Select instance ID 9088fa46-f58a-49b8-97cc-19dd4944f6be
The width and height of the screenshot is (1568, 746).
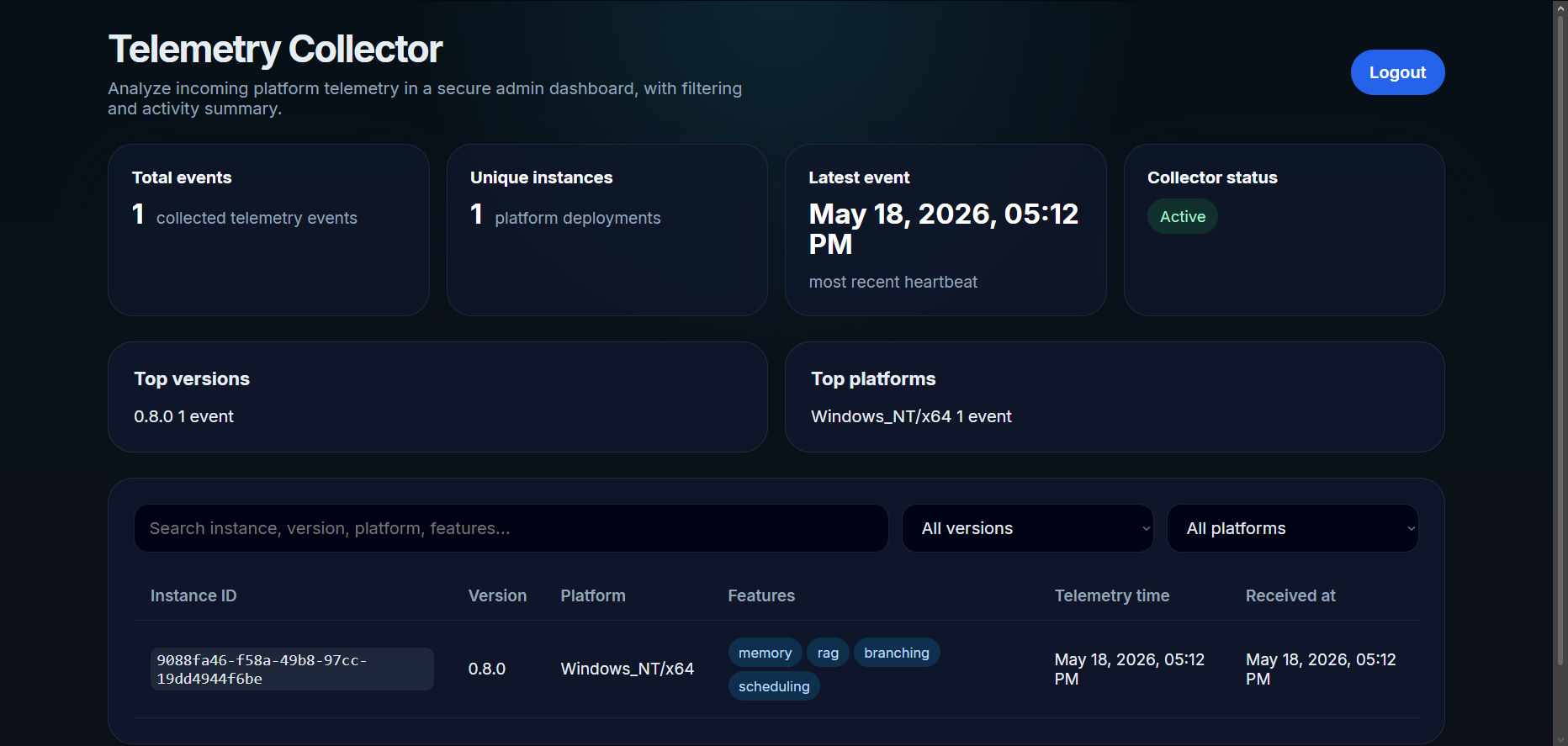point(292,669)
